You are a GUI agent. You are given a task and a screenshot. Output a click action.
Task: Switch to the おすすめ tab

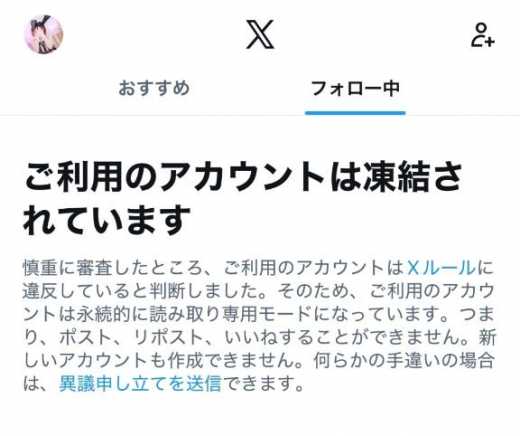(154, 88)
